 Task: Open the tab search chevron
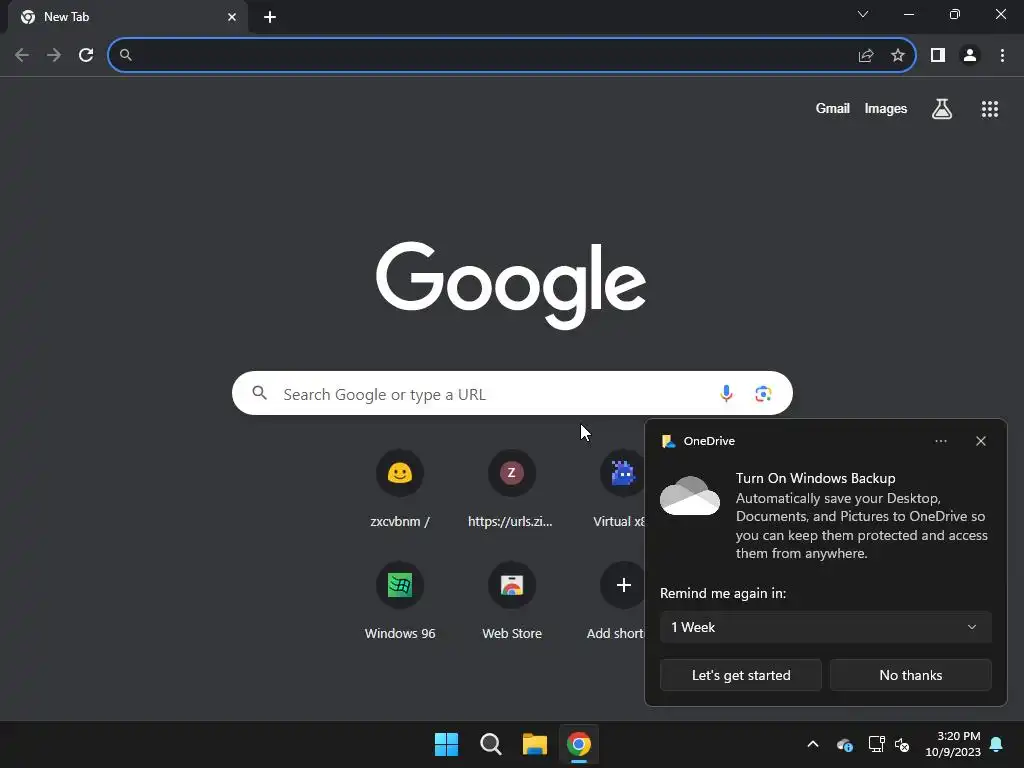tap(863, 14)
